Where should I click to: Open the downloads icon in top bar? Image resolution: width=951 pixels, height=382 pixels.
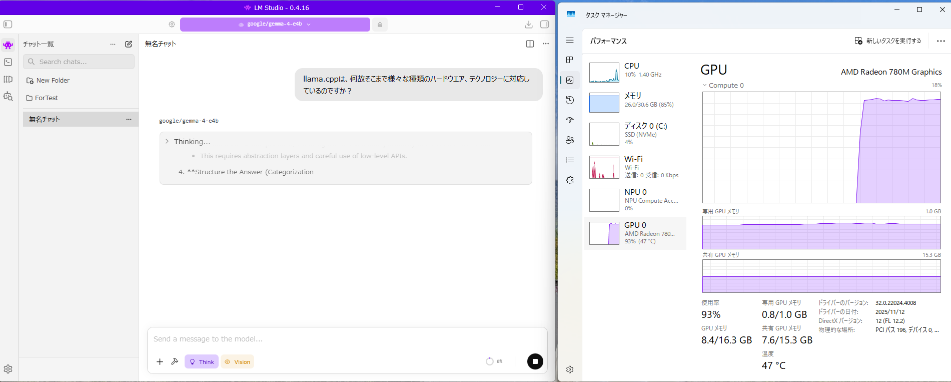point(528,24)
